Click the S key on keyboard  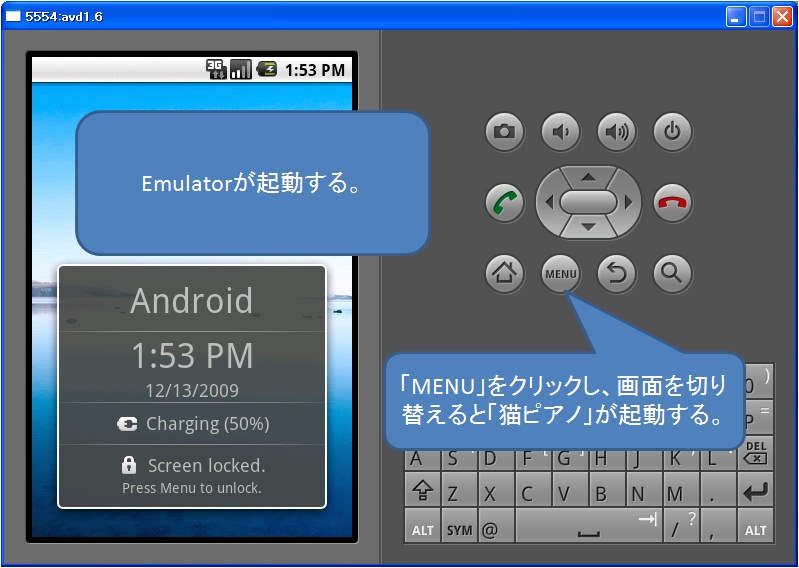click(x=459, y=459)
